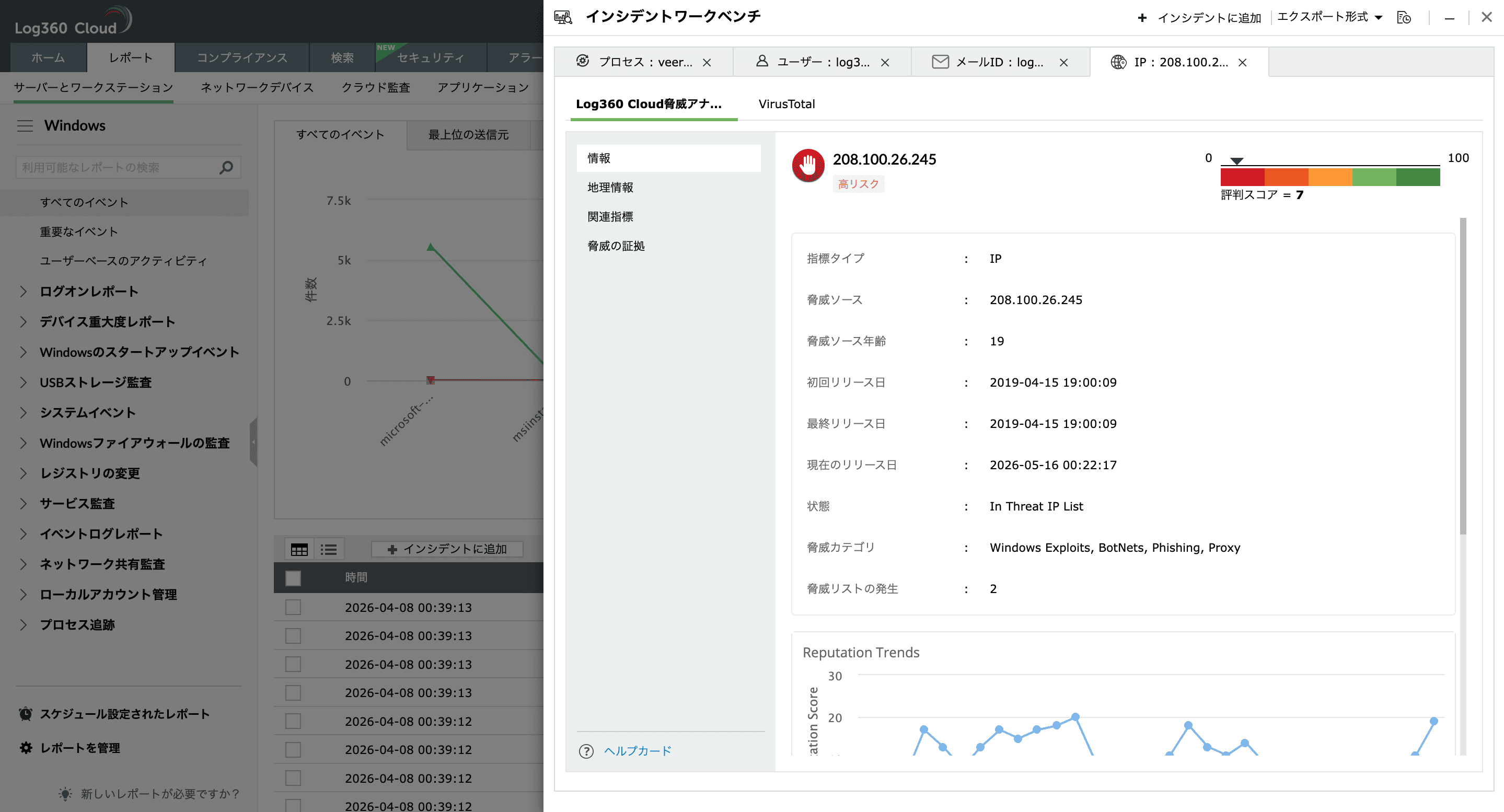Click the dark green segment of reputation bar

coord(1418,177)
